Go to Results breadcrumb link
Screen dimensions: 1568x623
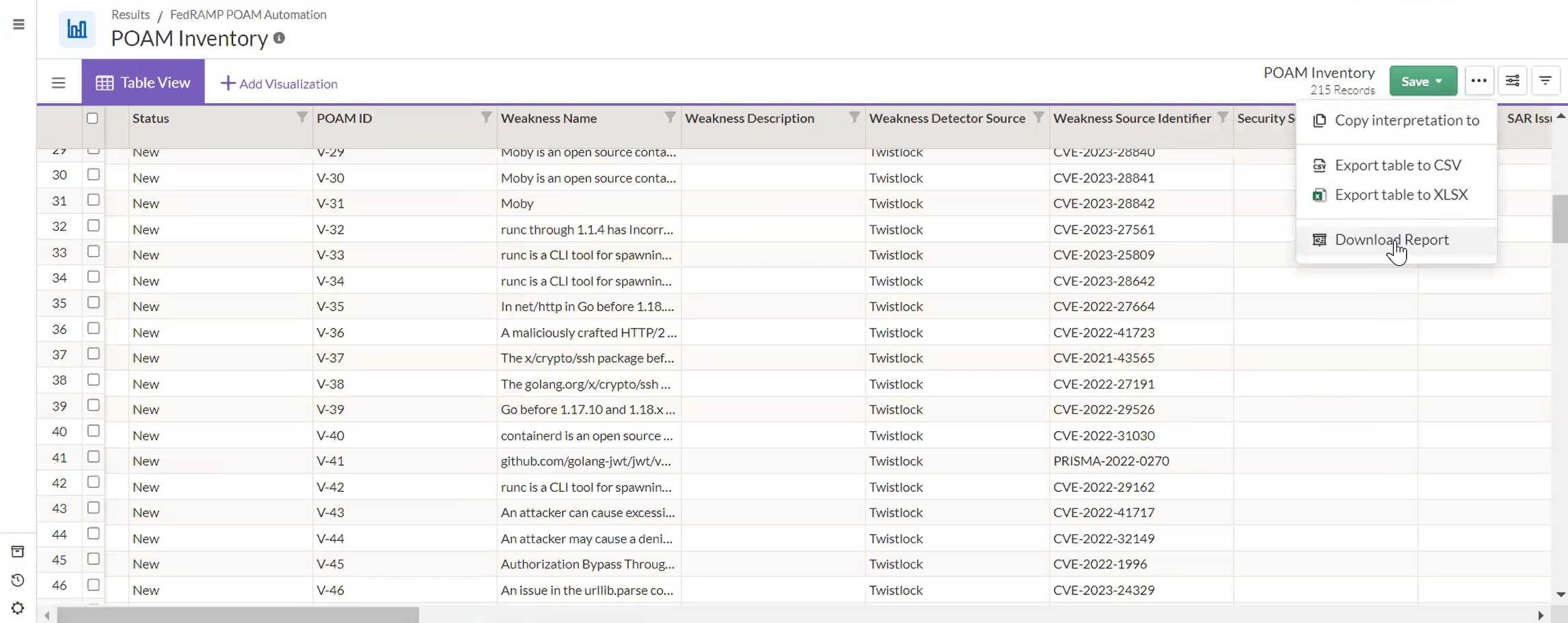click(130, 14)
